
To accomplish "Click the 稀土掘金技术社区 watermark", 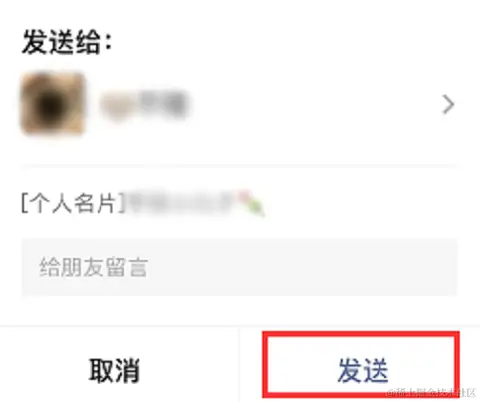I will coord(431,392).
